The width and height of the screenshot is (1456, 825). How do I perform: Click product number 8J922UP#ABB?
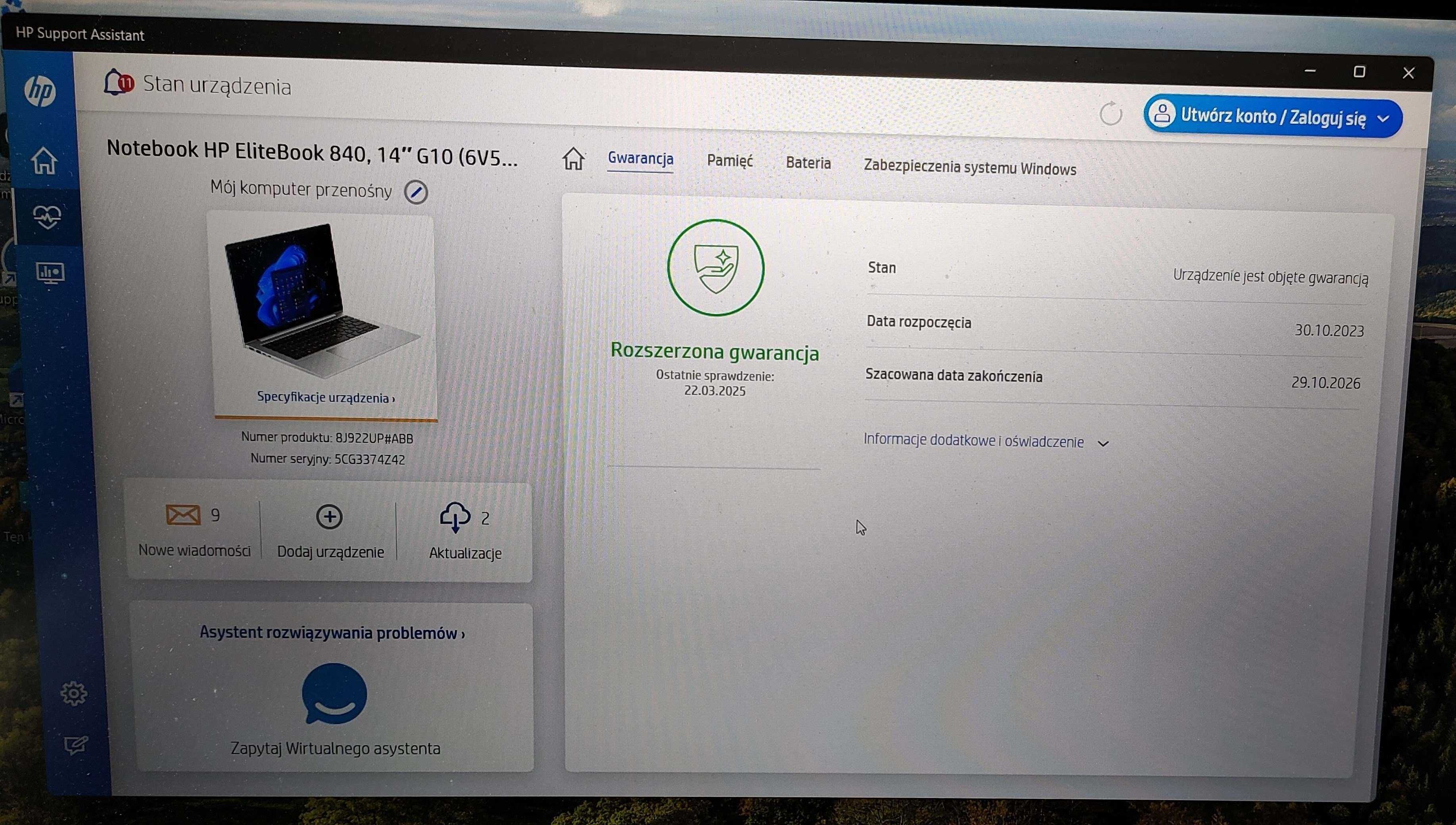pos(374,438)
